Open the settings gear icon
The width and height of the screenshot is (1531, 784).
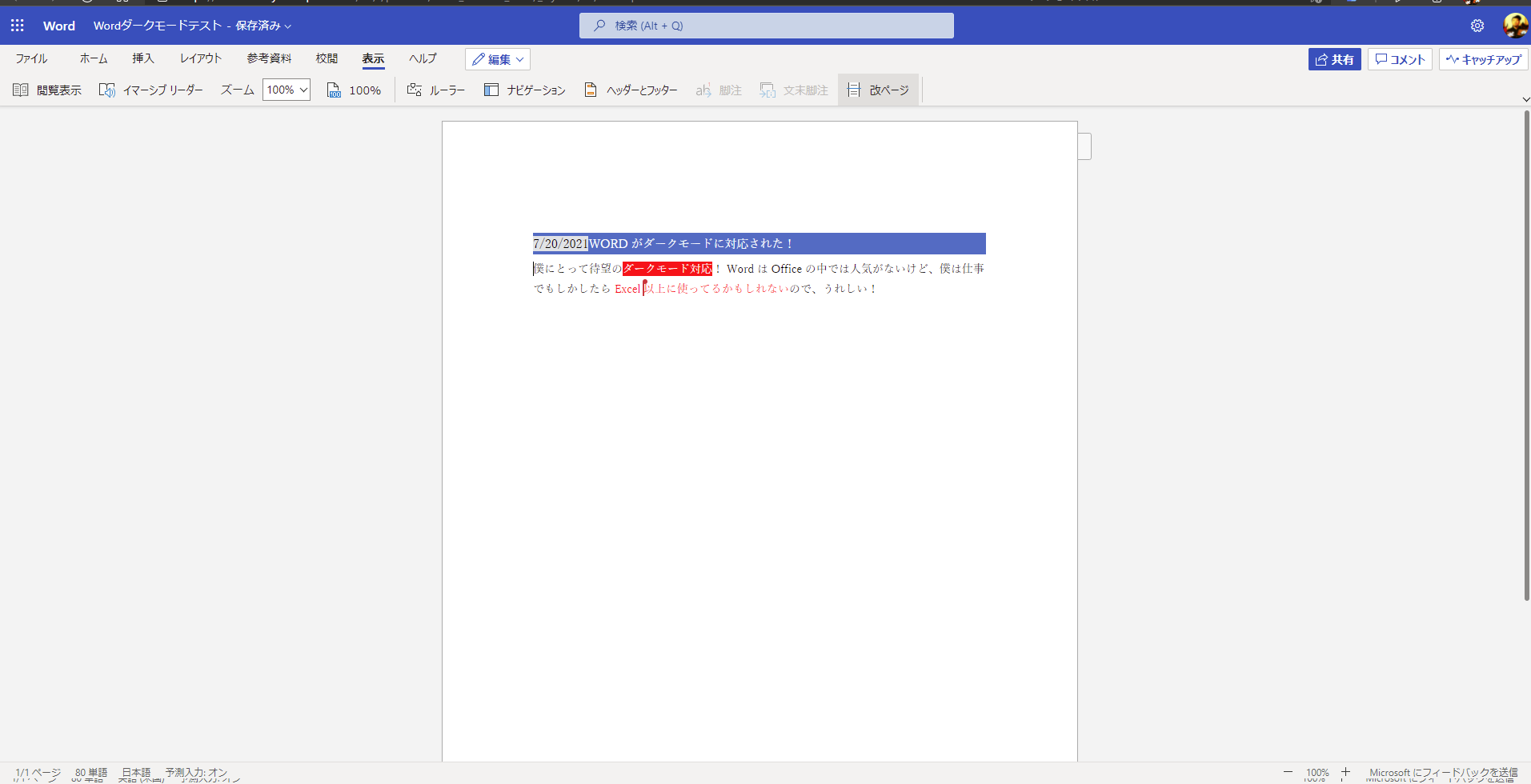[1477, 26]
